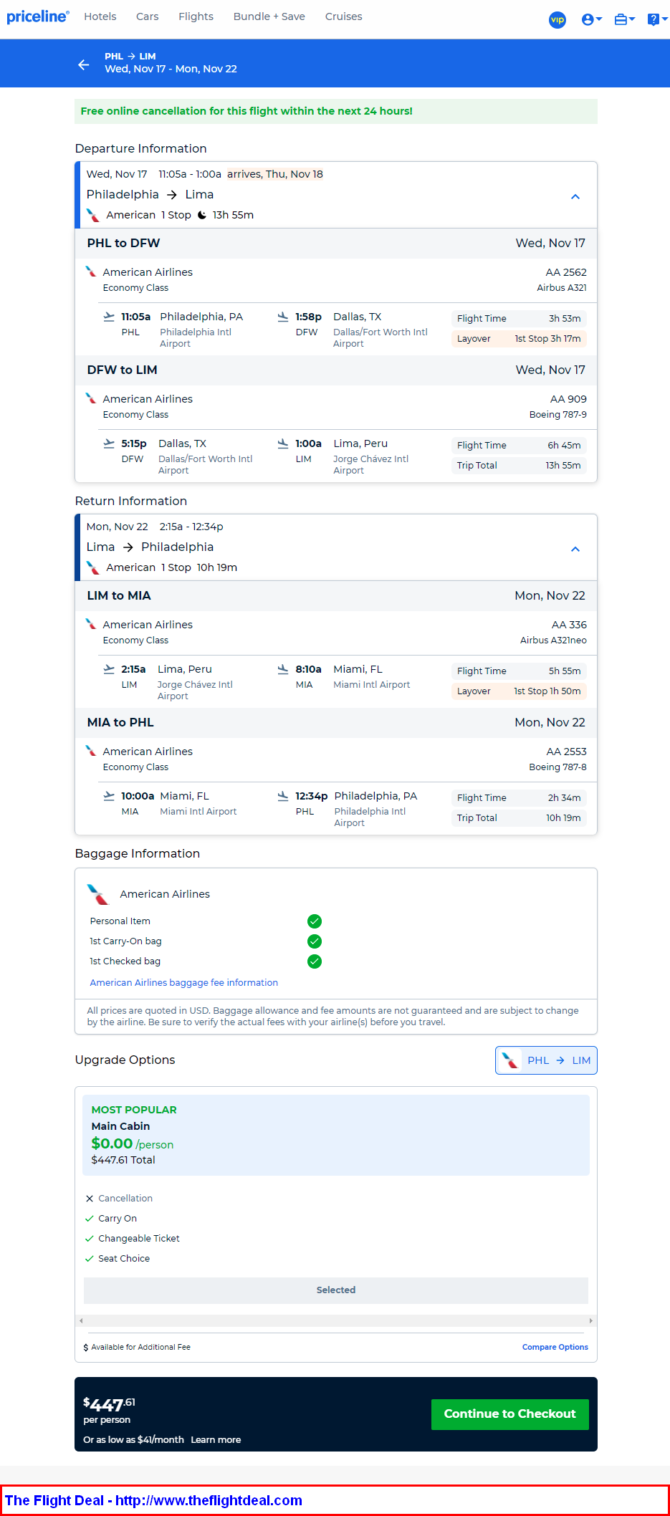Open the Bundle + Save tab

(269, 17)
